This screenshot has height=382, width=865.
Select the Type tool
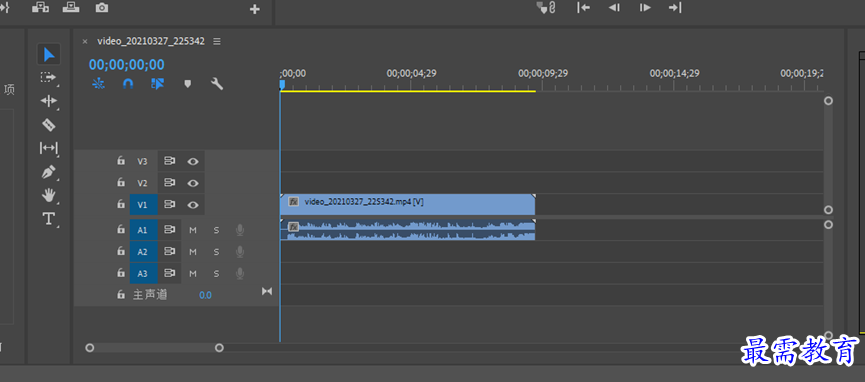[x=49, y=219]
